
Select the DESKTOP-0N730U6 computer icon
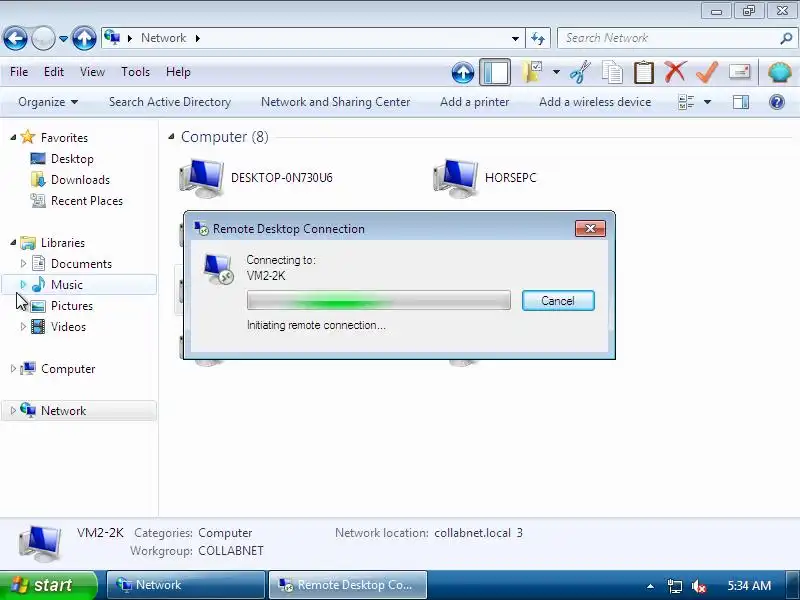(x=202, y=178)
